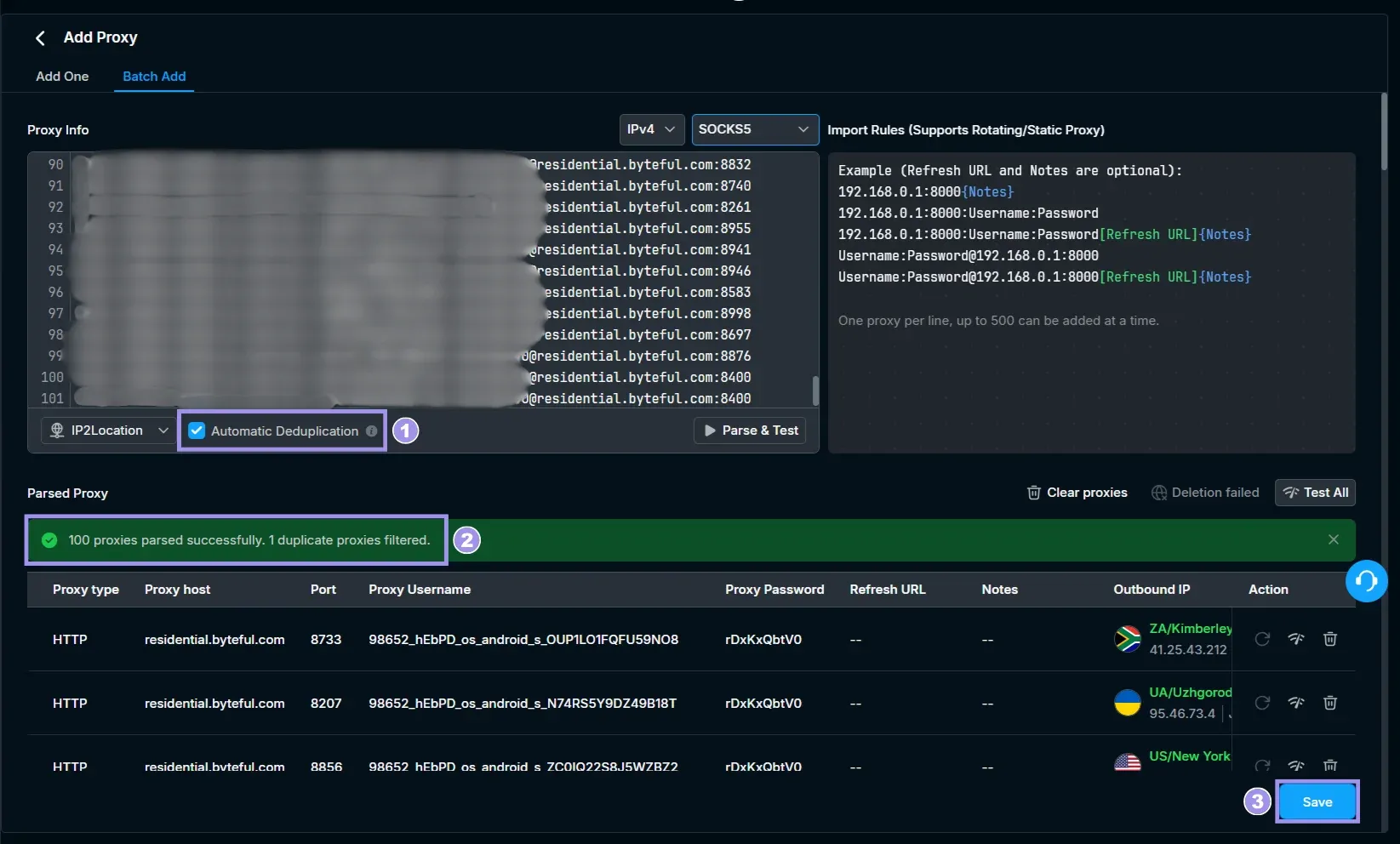Click the Proxy host column header
The height and width of the screenshot is (844, 1400).
click(177, 590)
